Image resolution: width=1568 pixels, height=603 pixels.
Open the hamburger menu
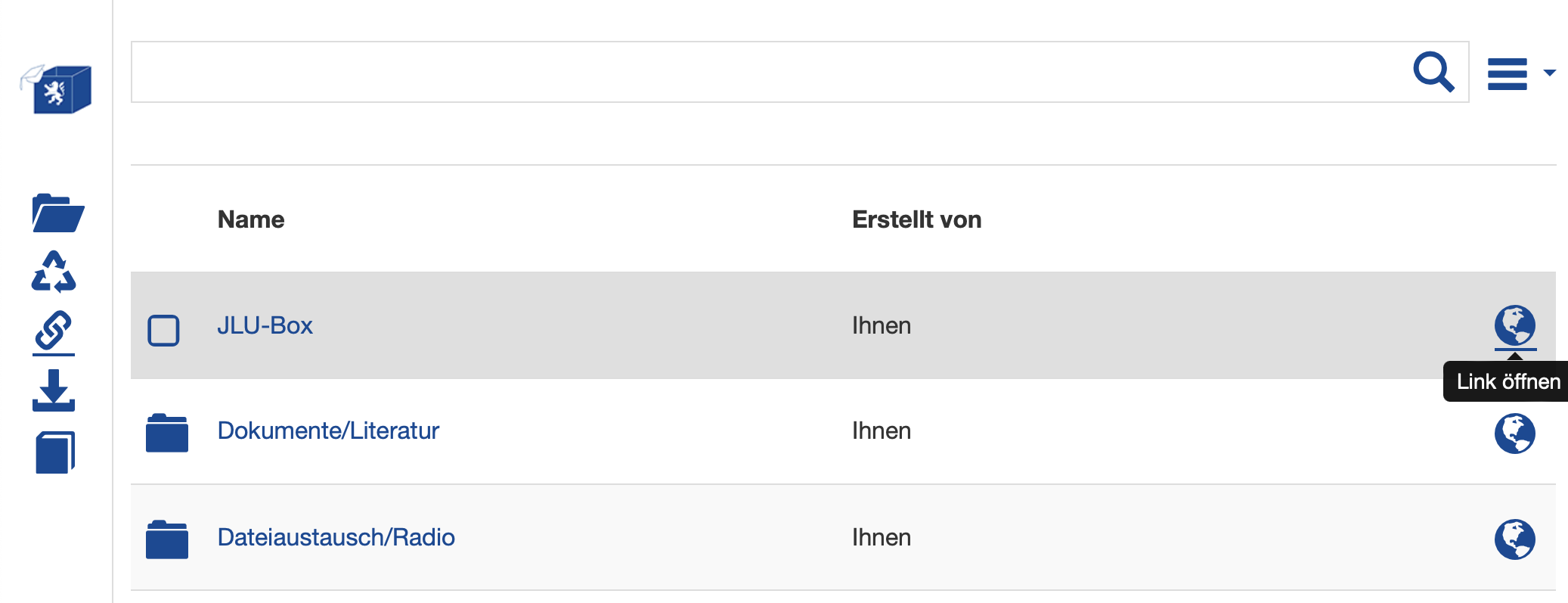click(1507, 73)
